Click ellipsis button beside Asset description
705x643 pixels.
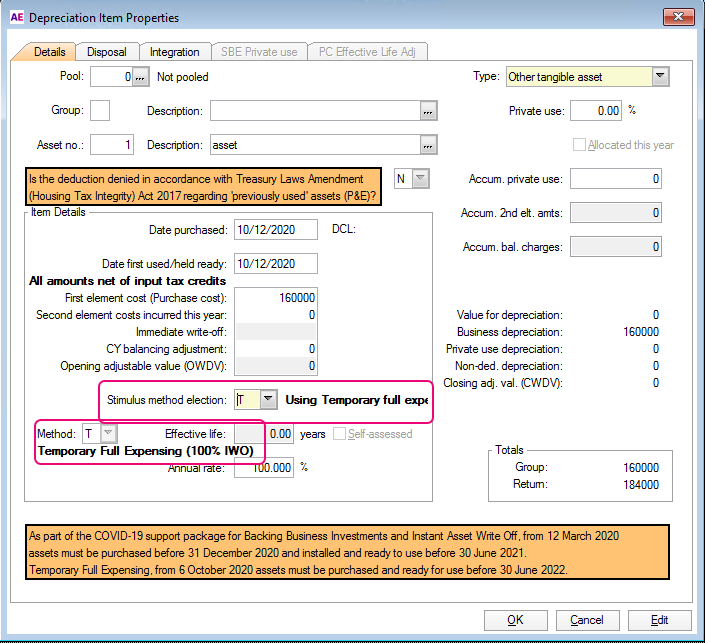click(428, 145)
